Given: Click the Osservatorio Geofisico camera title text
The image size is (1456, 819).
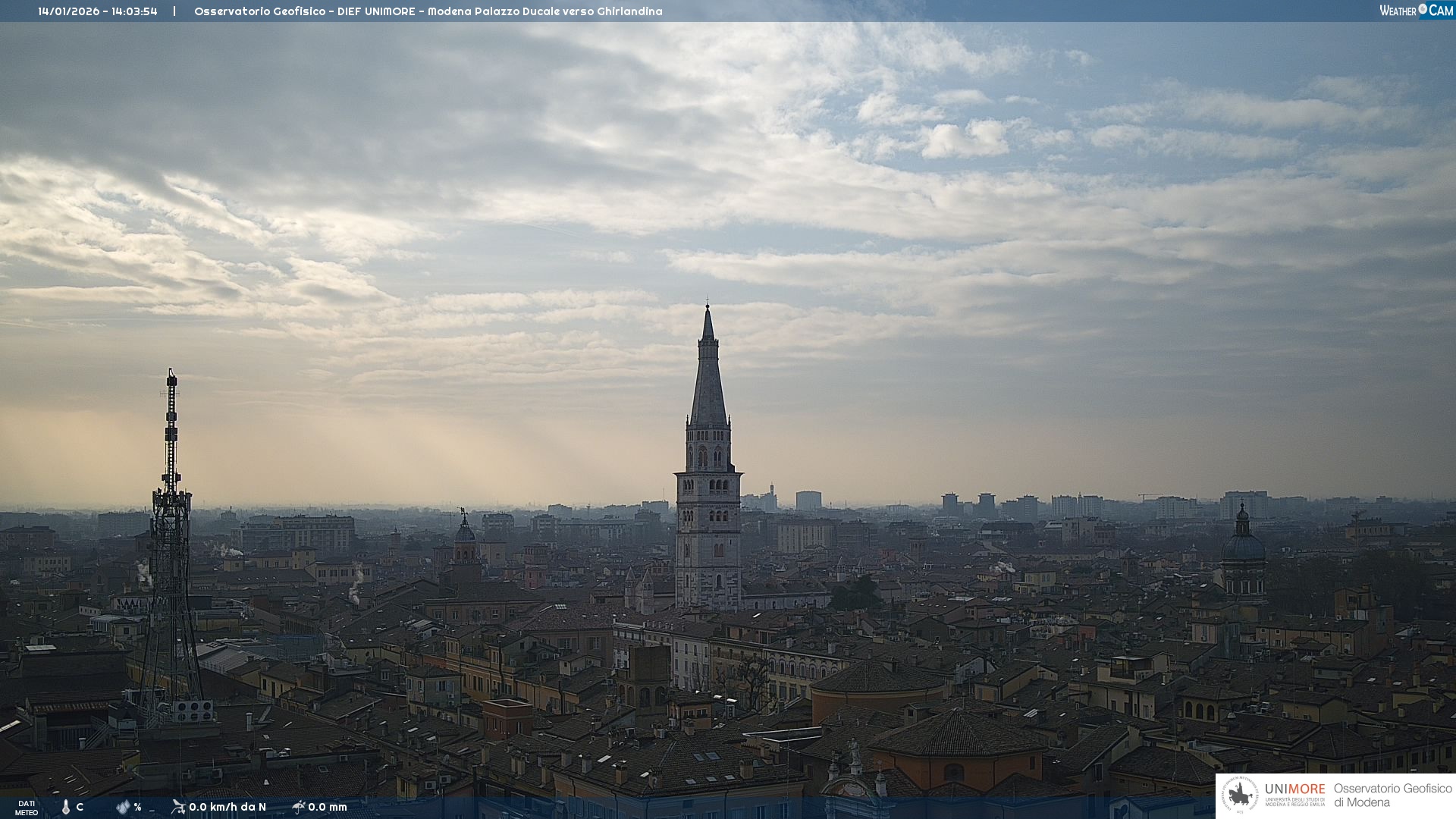Looking at the screenshot, I should tap(428, 11).
